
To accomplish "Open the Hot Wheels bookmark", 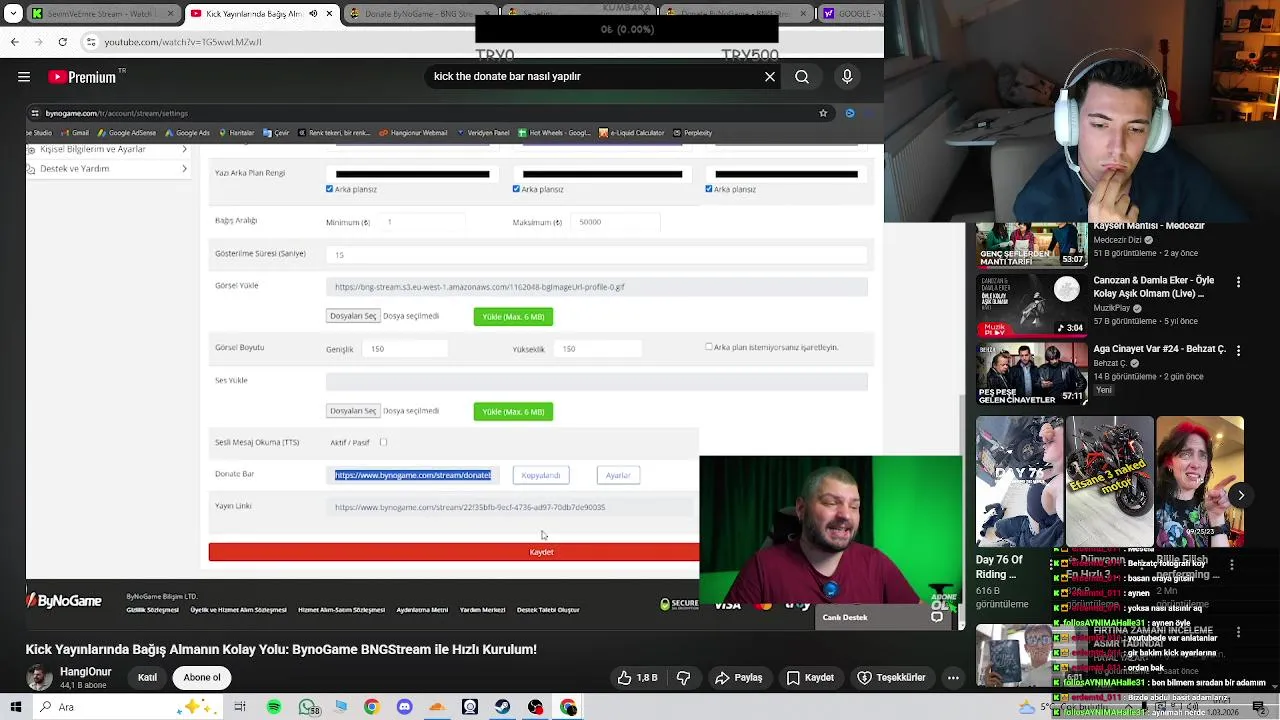I will pyautogui.click(x=554, y=133).
